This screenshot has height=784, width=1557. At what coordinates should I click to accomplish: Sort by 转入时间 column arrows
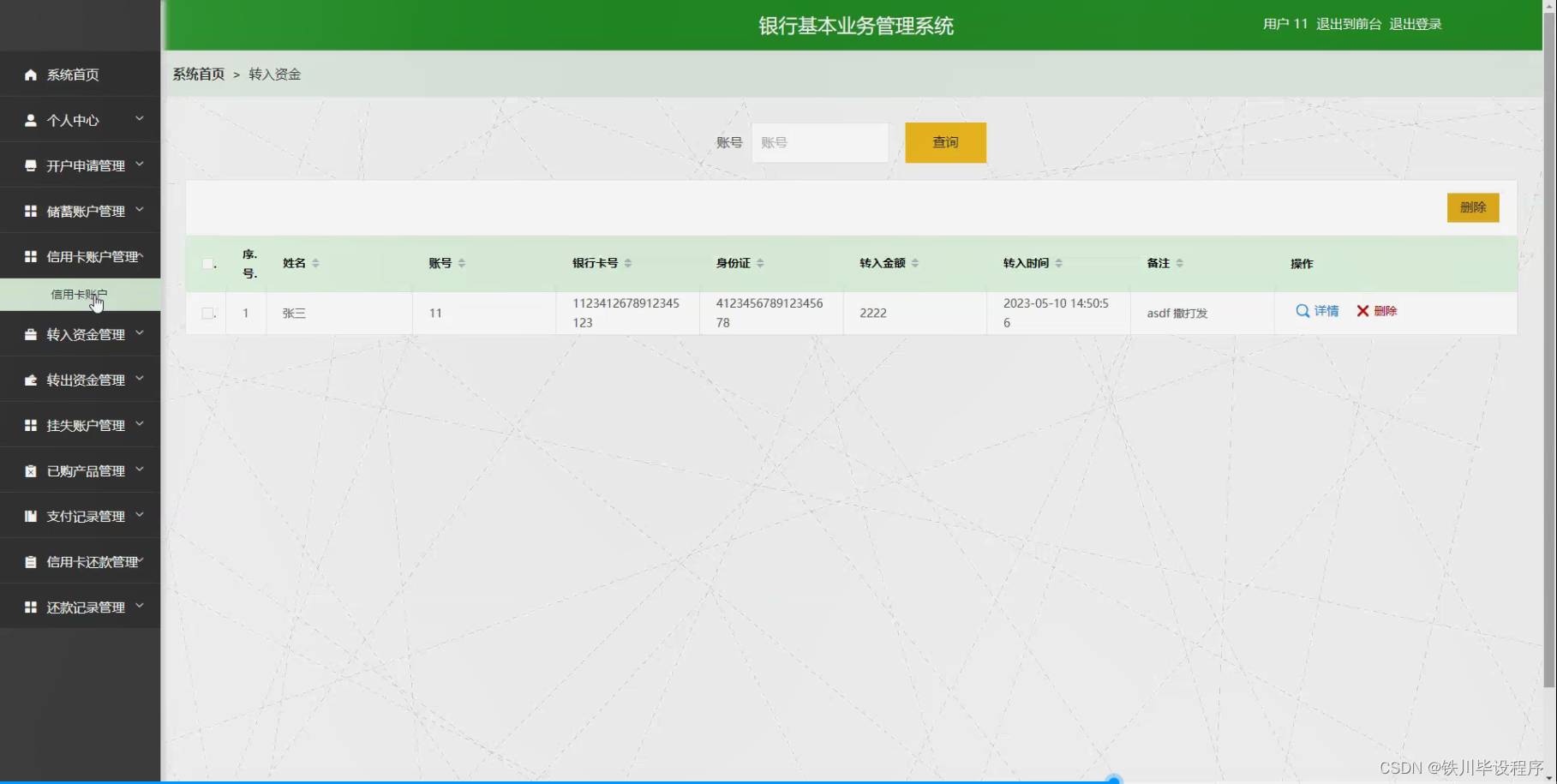tap(1058, 263)
